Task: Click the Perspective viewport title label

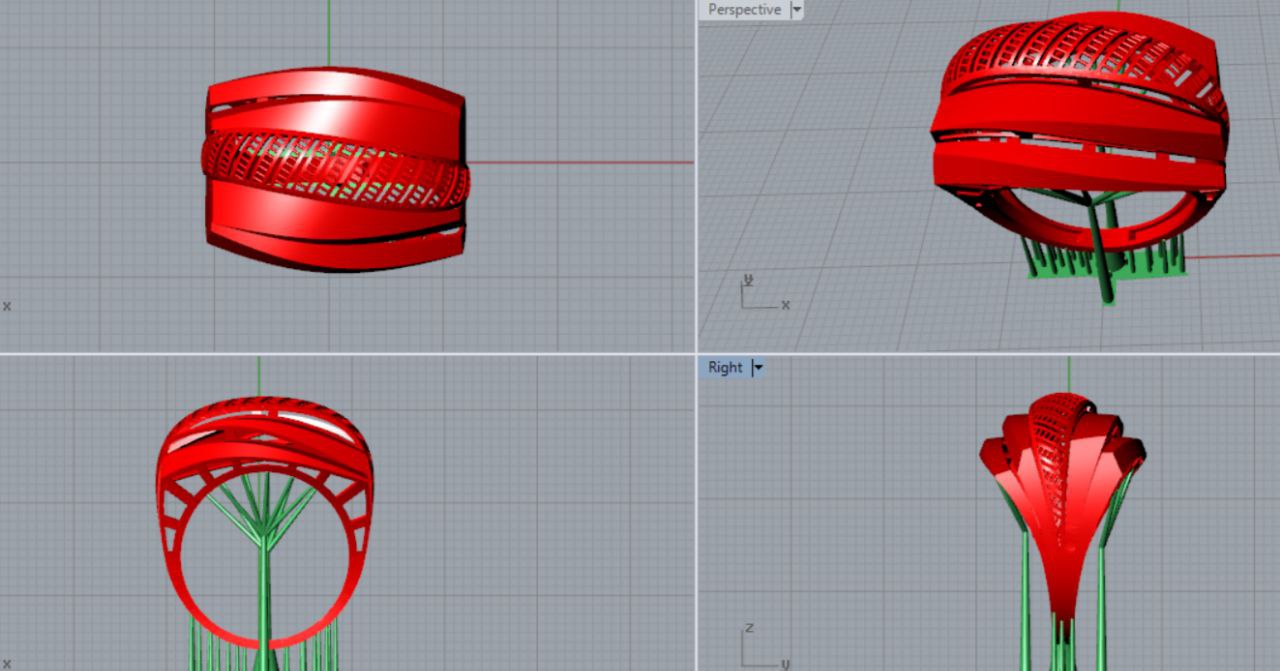Action: pyautogui.click(x=743, y=10)
